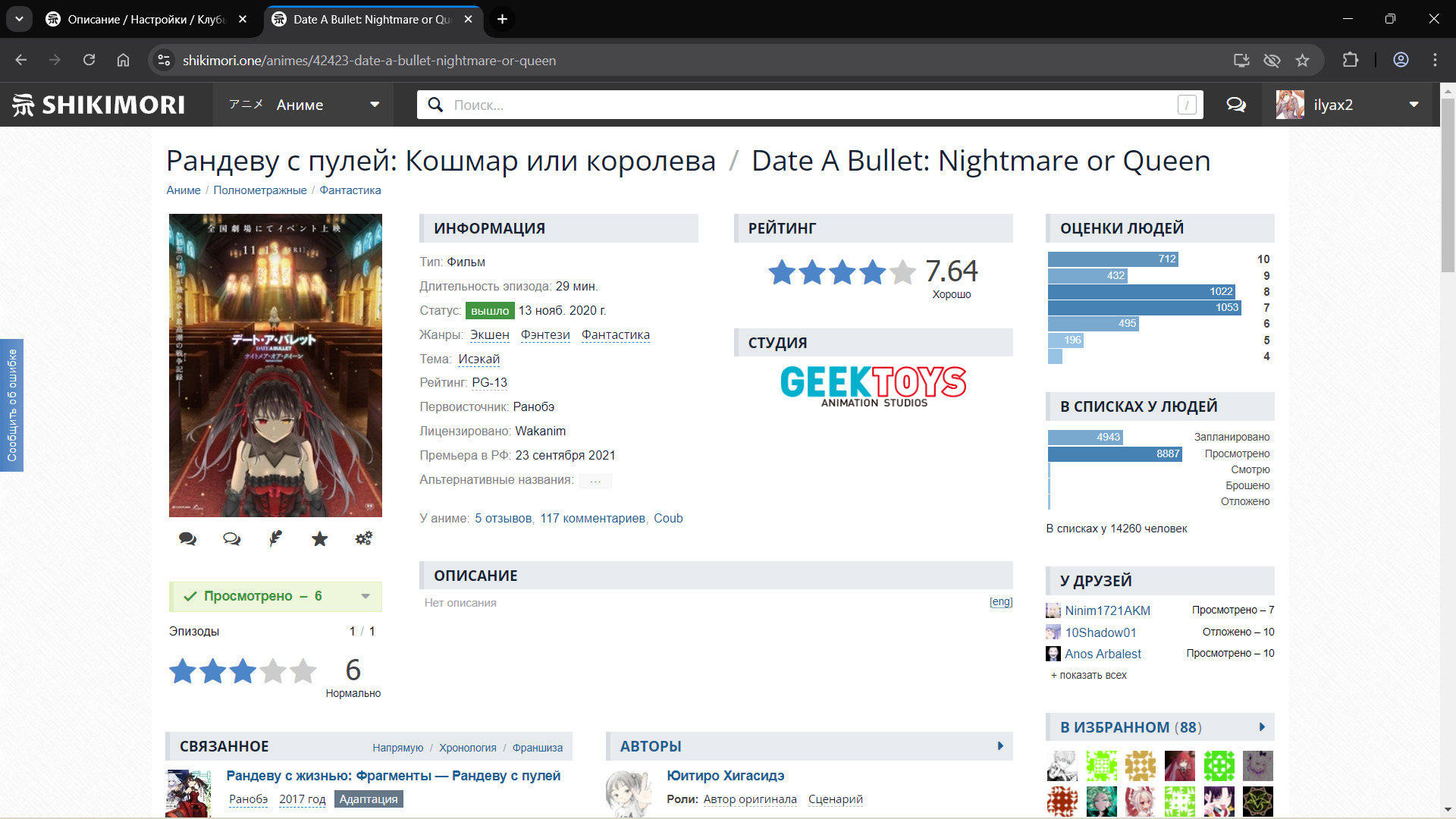Open the ilyax2 user menu dropdown
1456x819 pixels.
(x=1414, y=105)
